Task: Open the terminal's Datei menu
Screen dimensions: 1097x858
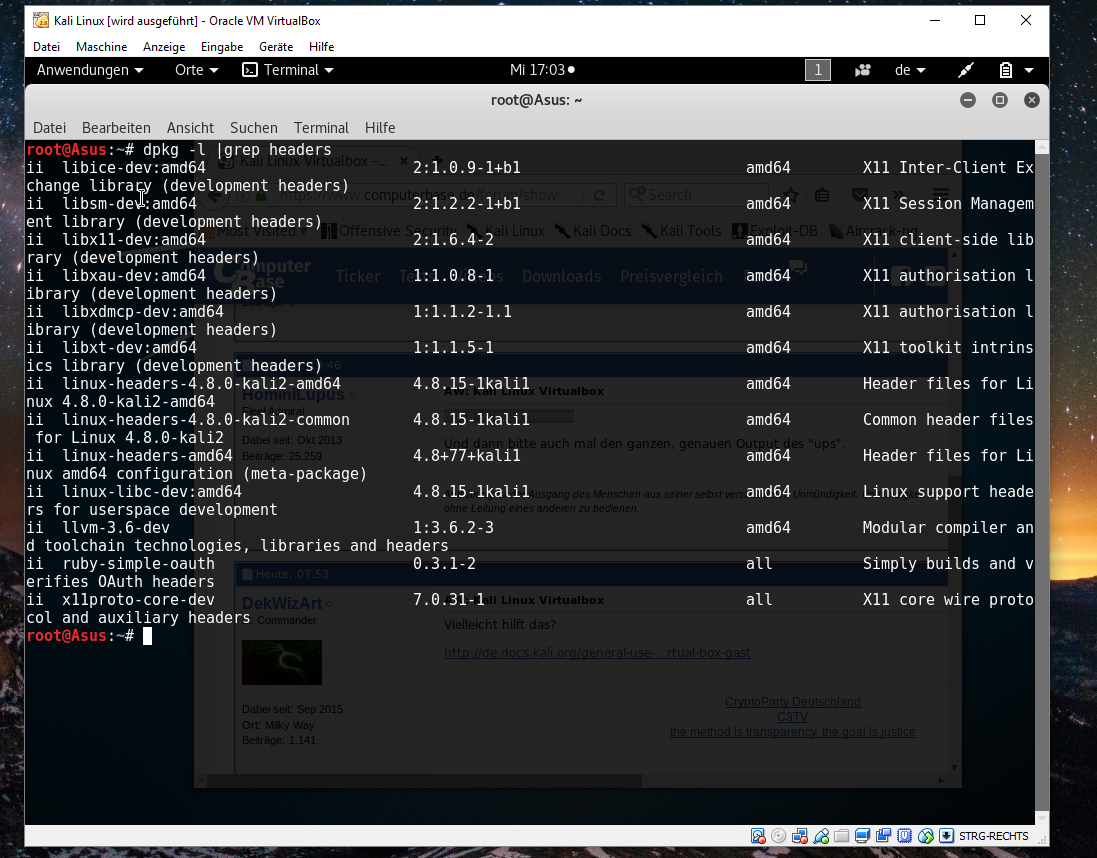Action: pyautogui.click(x=50, y=128)
